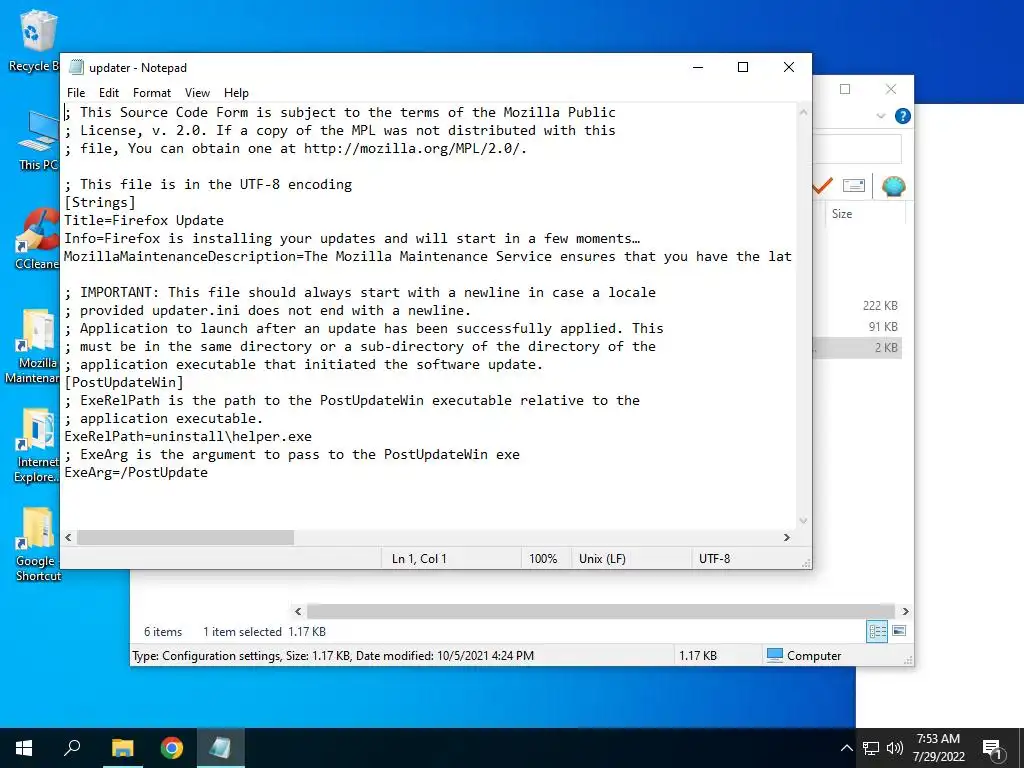Select the Mozilla Maintenance desktop folder
Viewport: 1024px width, 768px height.
pyautogui.click(x=34, y=346)
